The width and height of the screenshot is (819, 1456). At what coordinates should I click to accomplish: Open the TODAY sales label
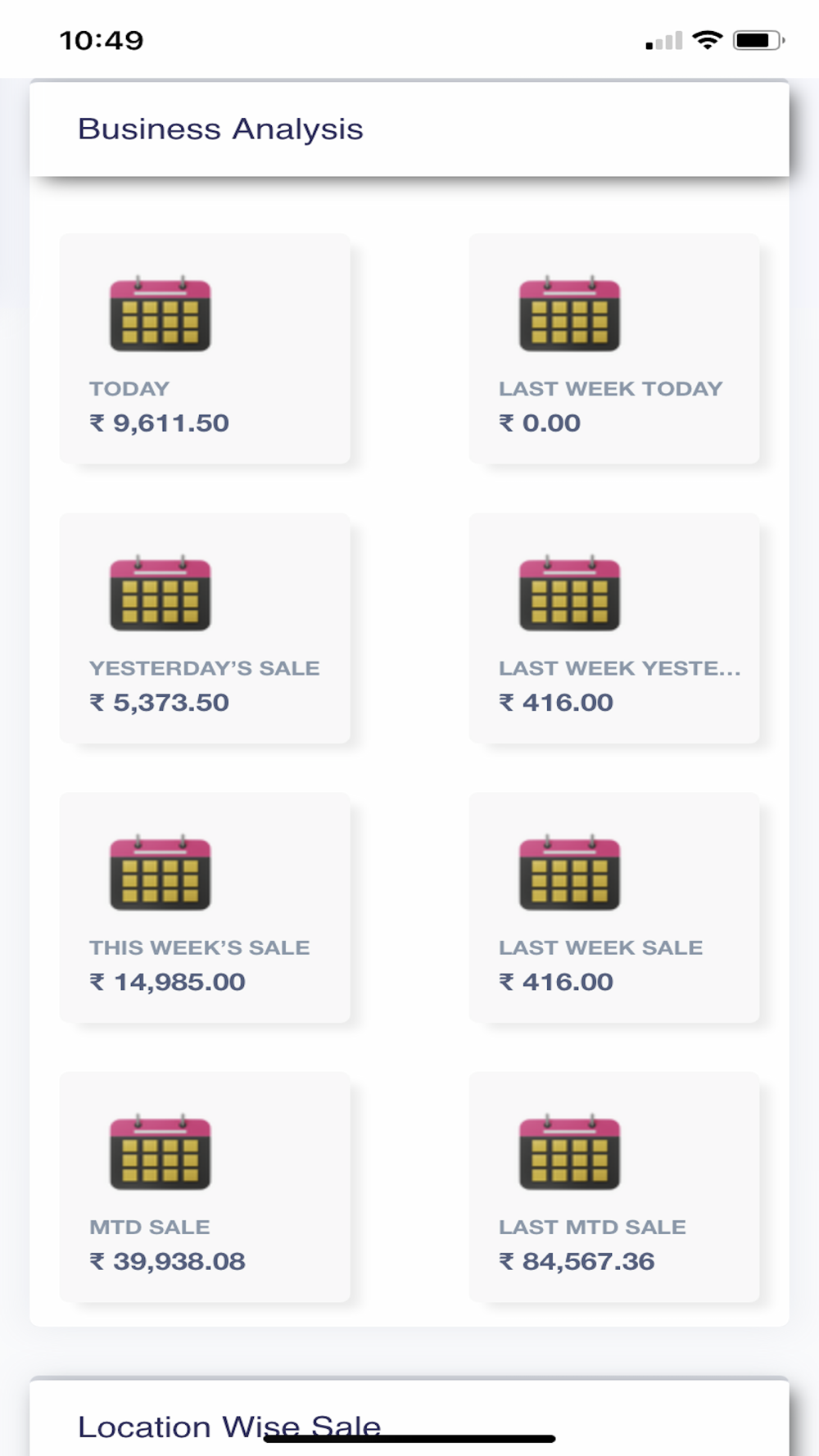point(129,389)
